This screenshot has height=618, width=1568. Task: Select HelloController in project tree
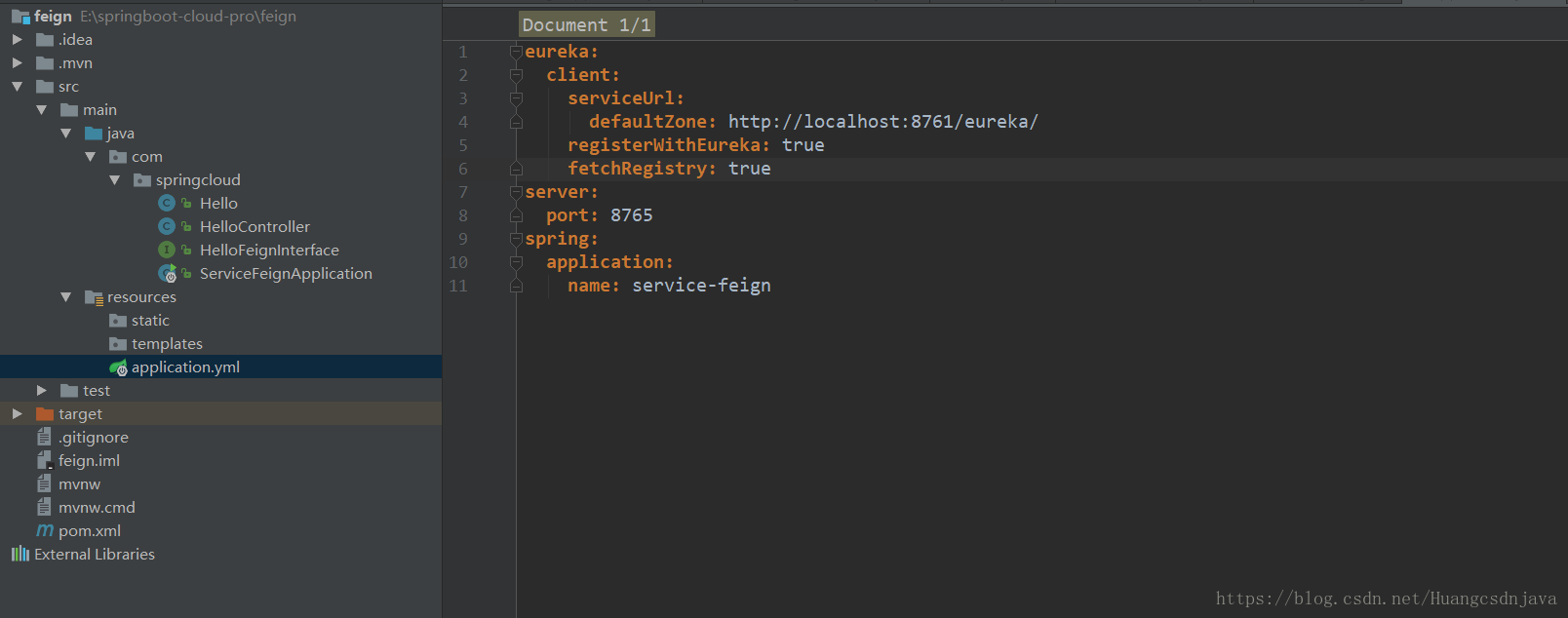coord(255,226)
